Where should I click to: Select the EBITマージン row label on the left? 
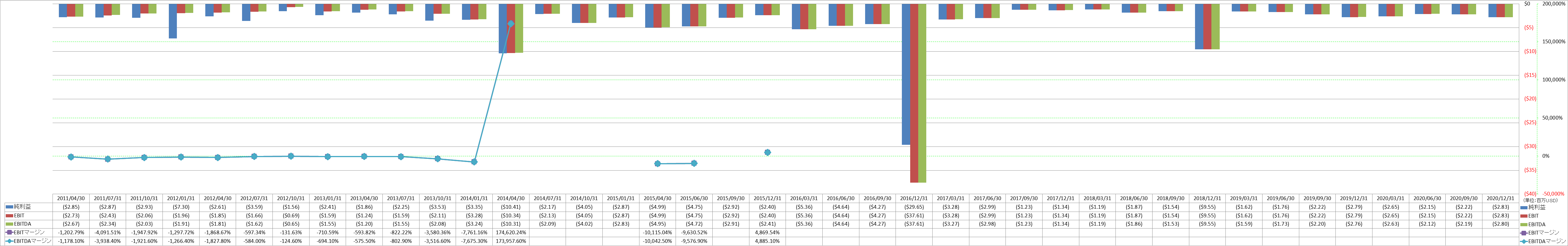coord(29,233)
